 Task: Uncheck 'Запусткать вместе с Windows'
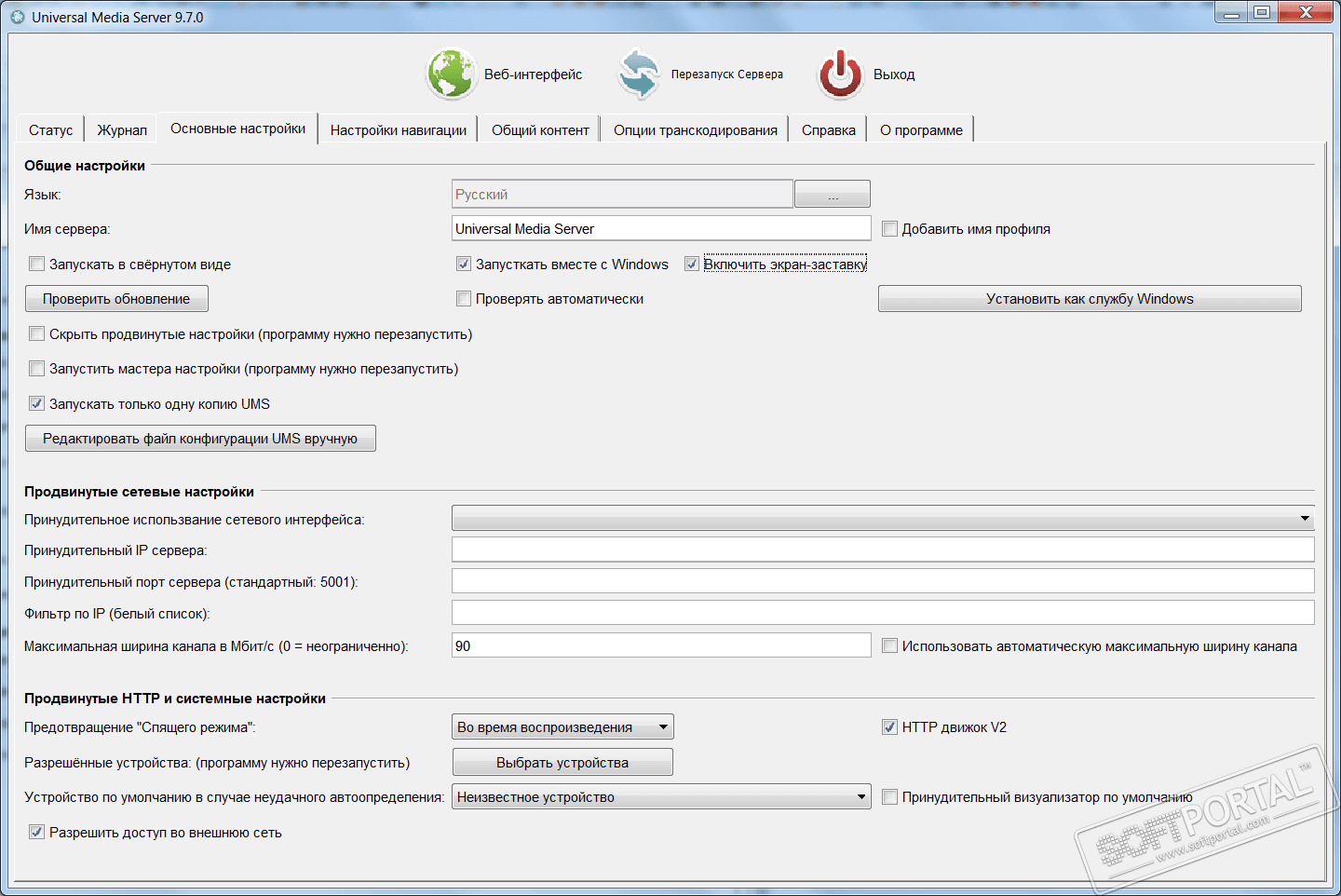click(x=463, y=265)
